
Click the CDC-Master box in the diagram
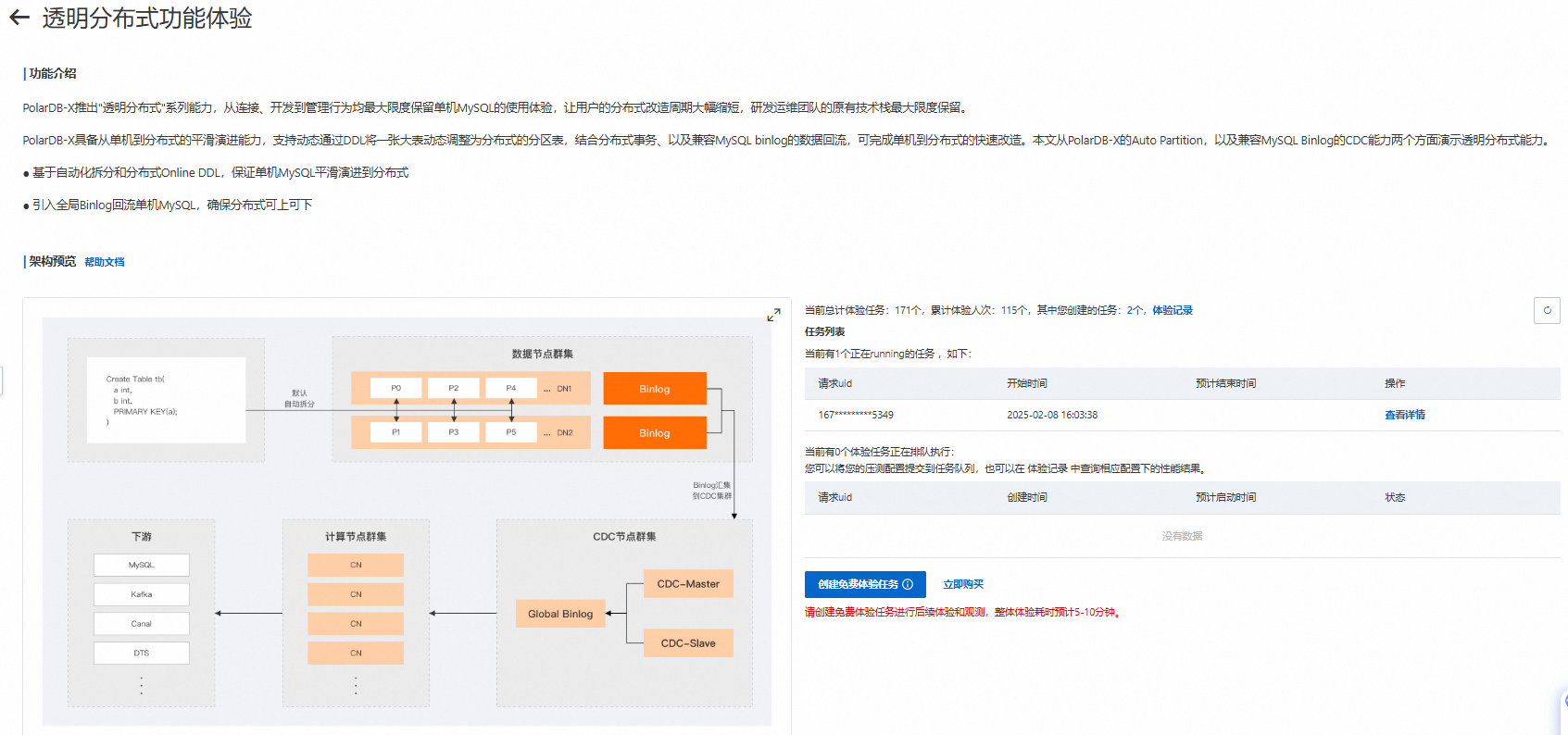(688, 584)
